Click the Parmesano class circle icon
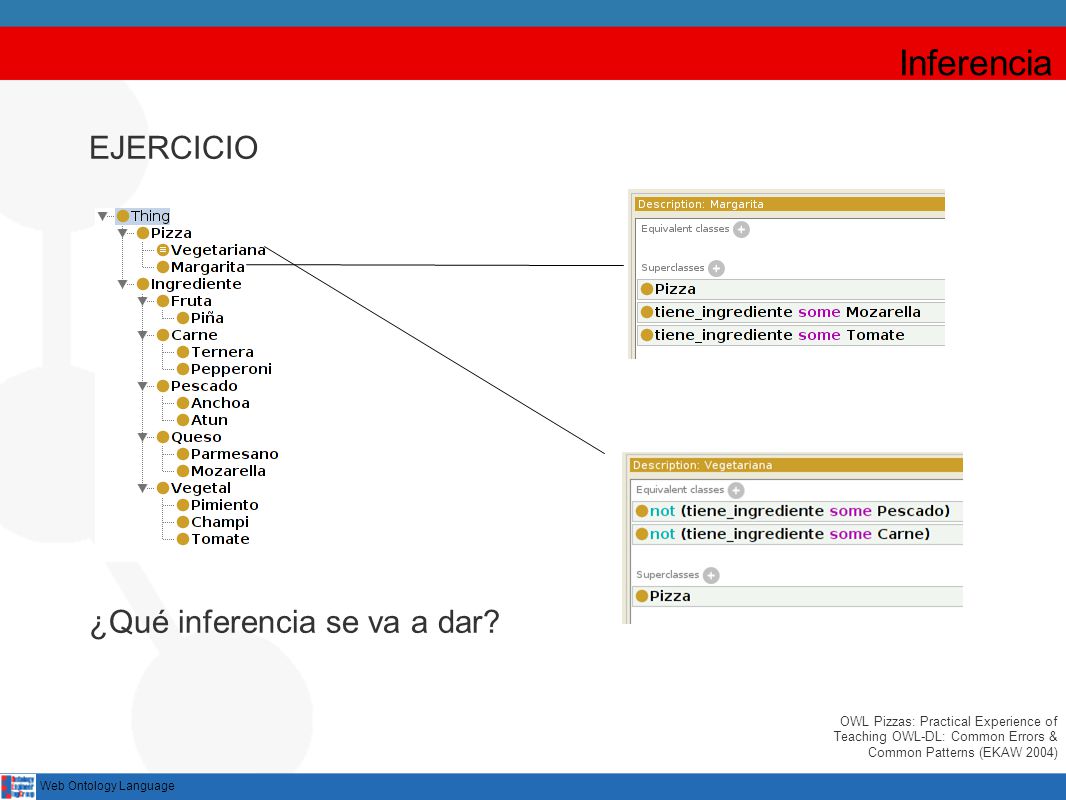This screenshot has height=800, width=1066. [x=183, y=454]
